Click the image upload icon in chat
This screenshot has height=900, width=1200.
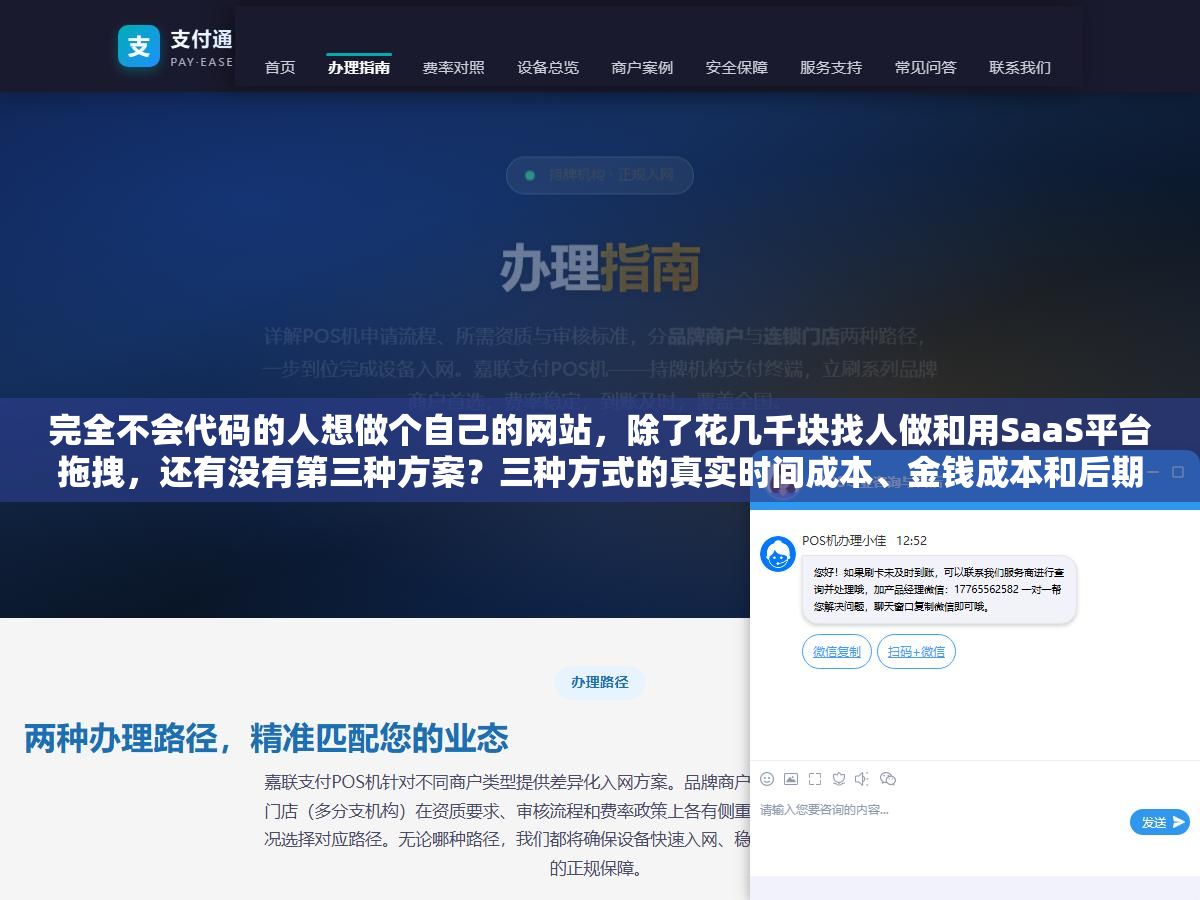(x=791, y=779)
